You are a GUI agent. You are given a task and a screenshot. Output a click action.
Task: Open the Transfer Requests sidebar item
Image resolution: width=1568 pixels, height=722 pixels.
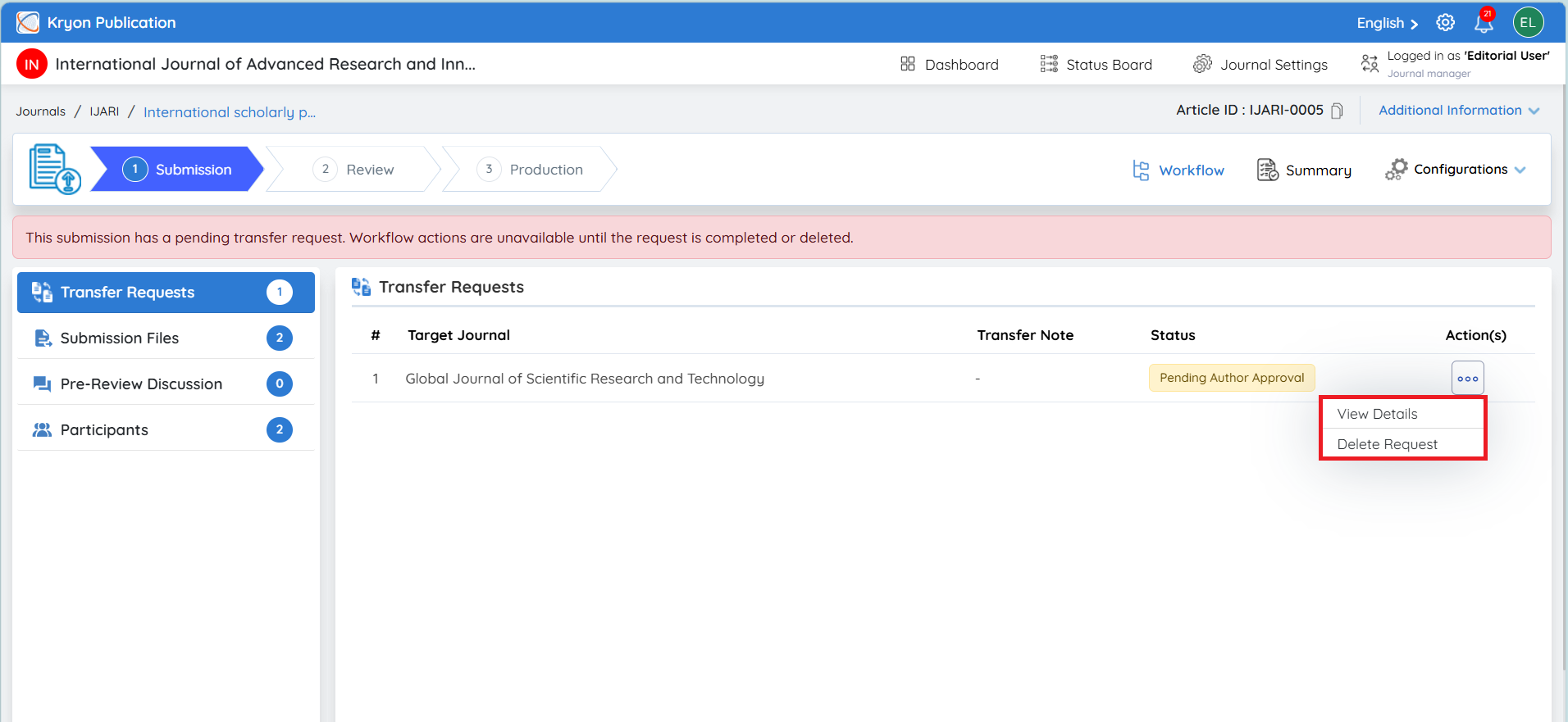coord(166,293)
